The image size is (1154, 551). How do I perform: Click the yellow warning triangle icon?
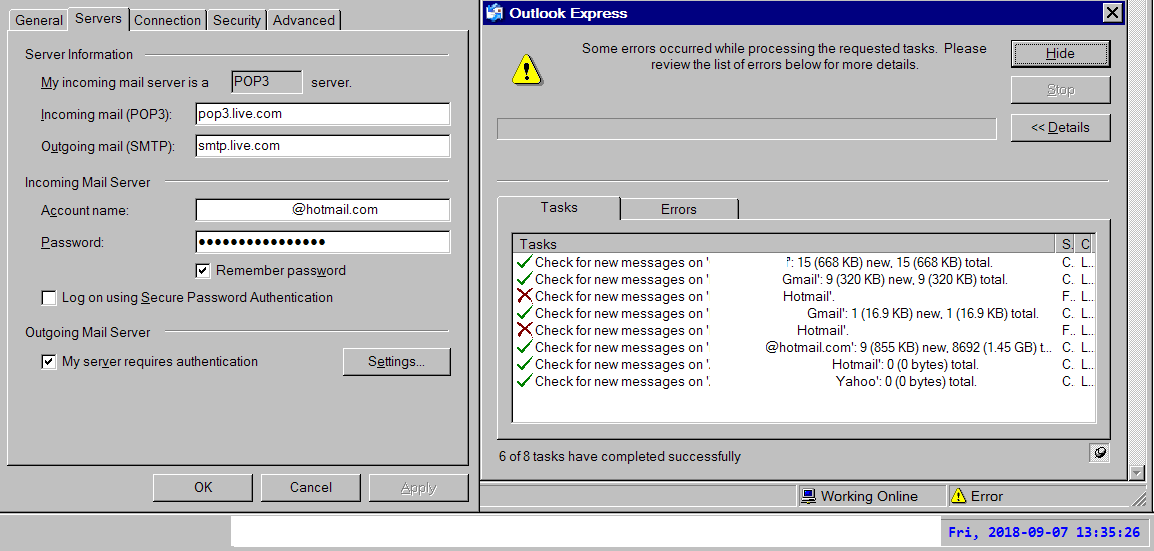click(x=526, y=68)
